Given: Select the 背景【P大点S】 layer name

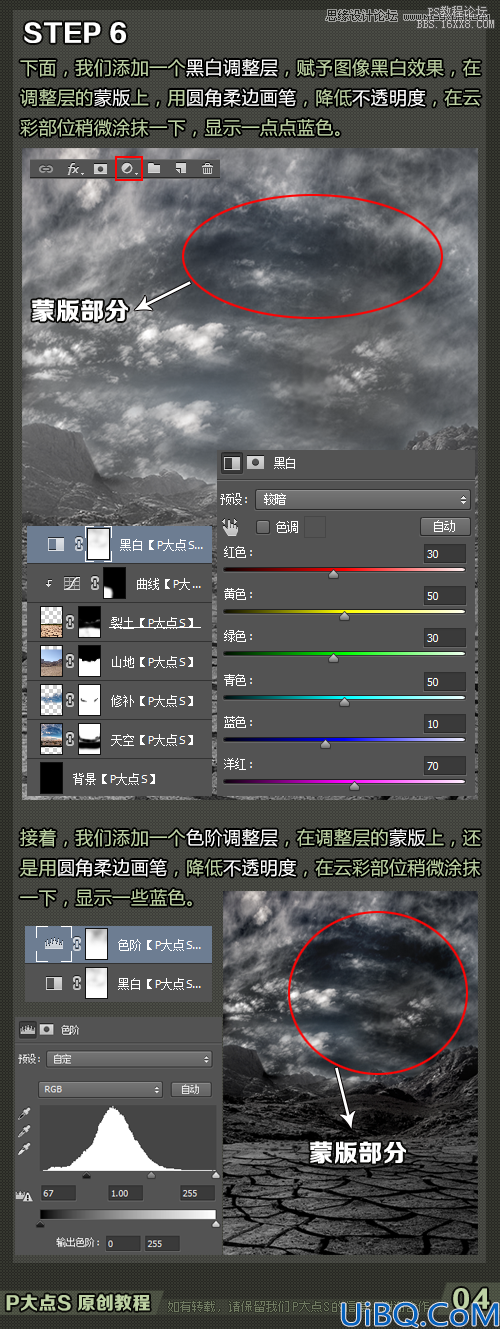Looking at the screenshot, I should (x=114, y=779).
